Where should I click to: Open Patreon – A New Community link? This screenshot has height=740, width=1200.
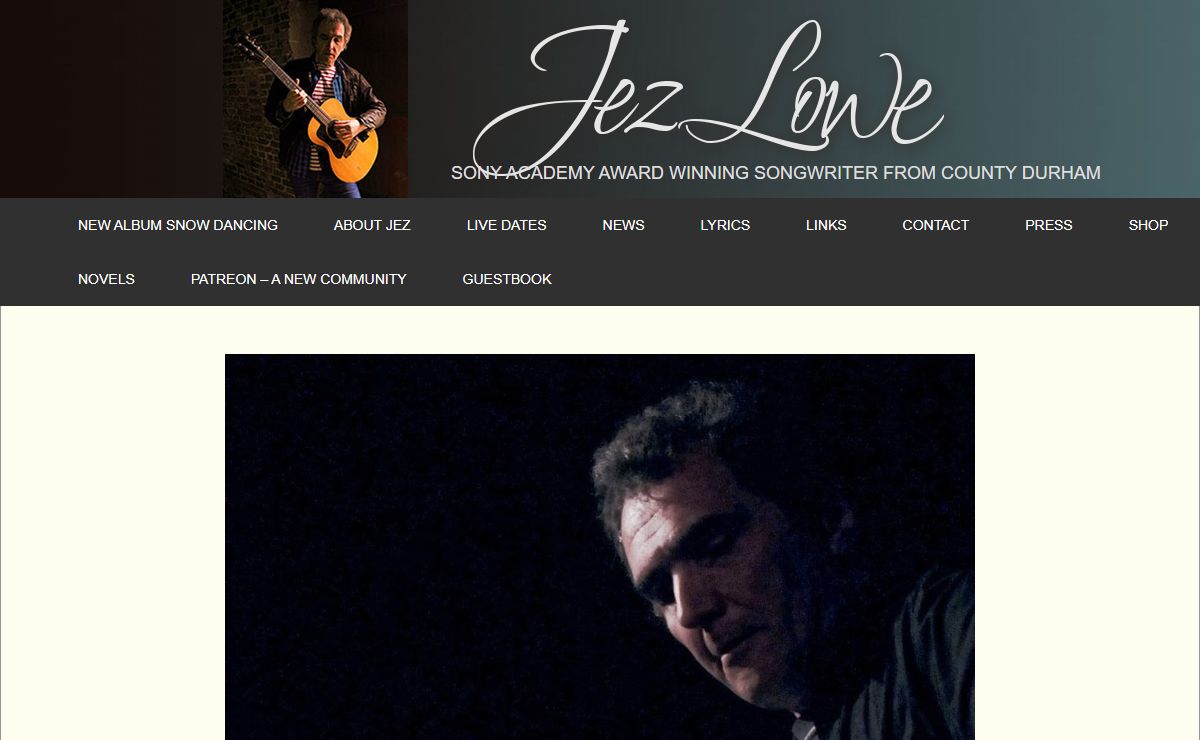pyautogui.click(x=298, y=279)
